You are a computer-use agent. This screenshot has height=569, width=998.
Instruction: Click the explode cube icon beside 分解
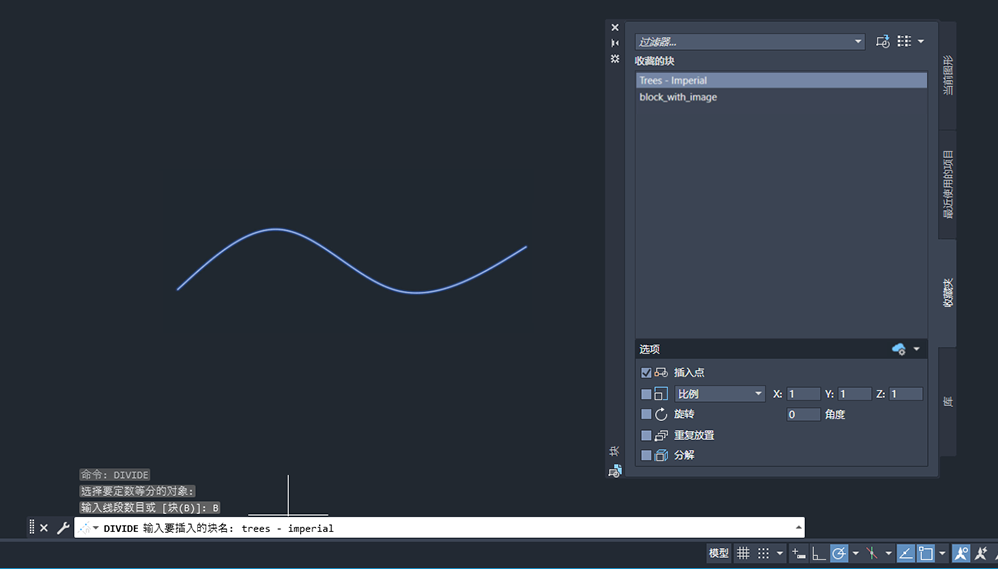[x=661, y=455]
